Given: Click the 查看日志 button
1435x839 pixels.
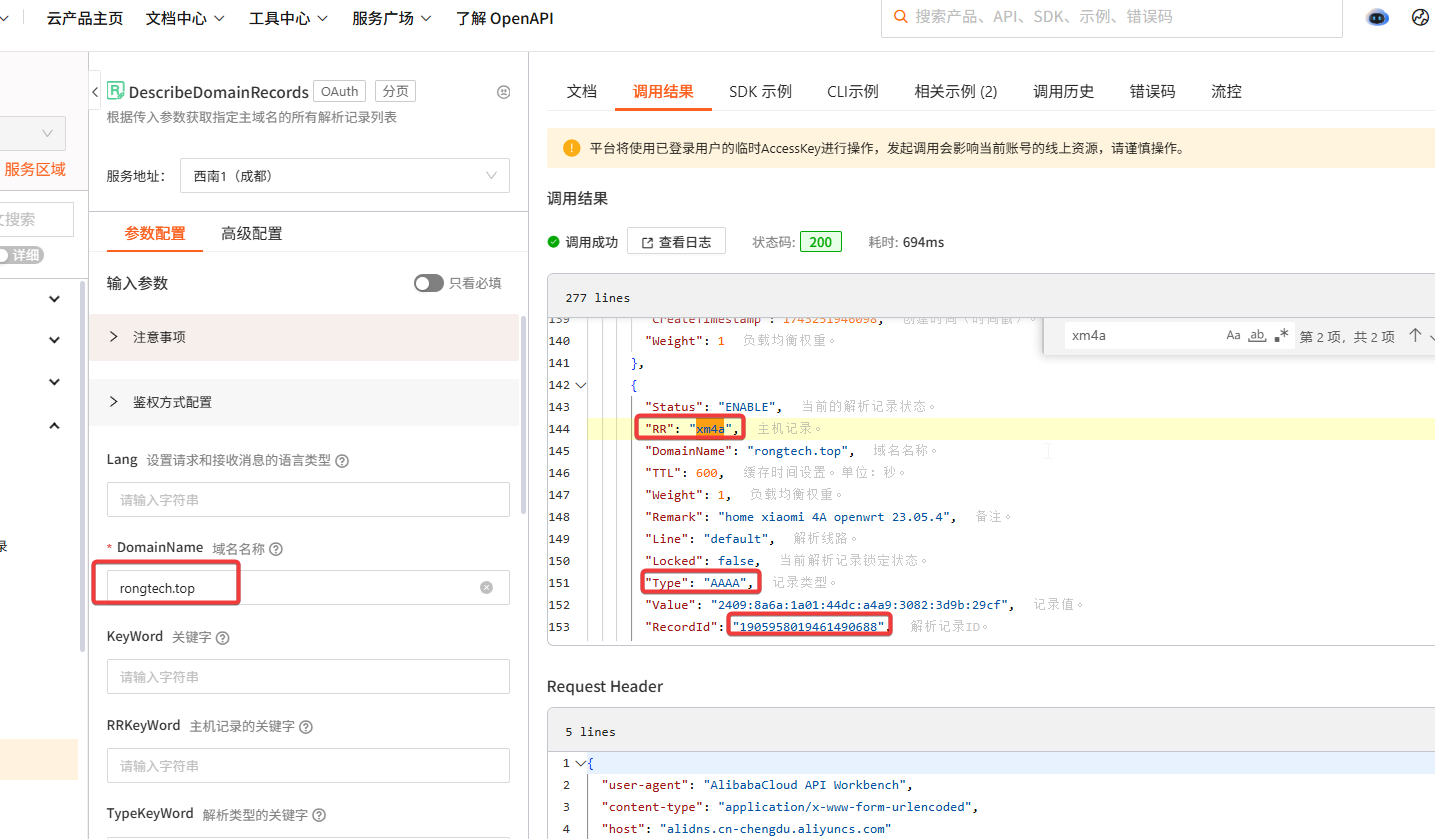Looking at the screenshot, I should point(676,242).
